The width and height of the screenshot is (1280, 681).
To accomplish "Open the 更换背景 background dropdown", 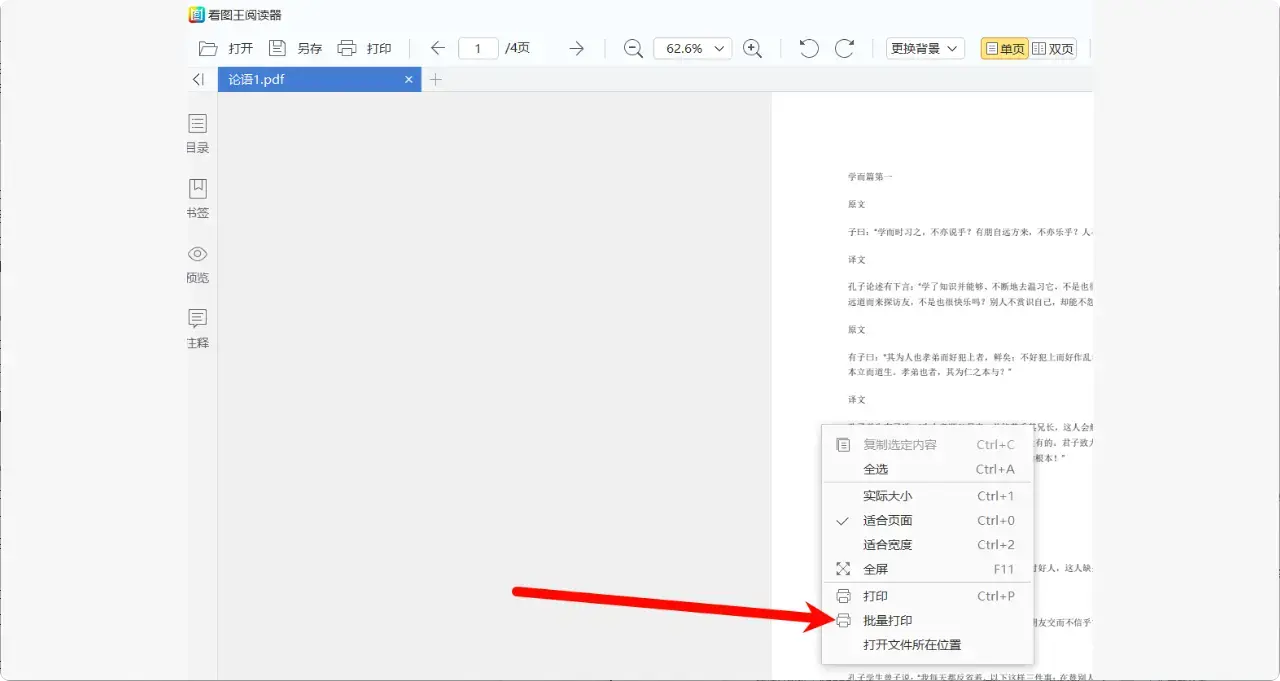I will tap(924, 47).
